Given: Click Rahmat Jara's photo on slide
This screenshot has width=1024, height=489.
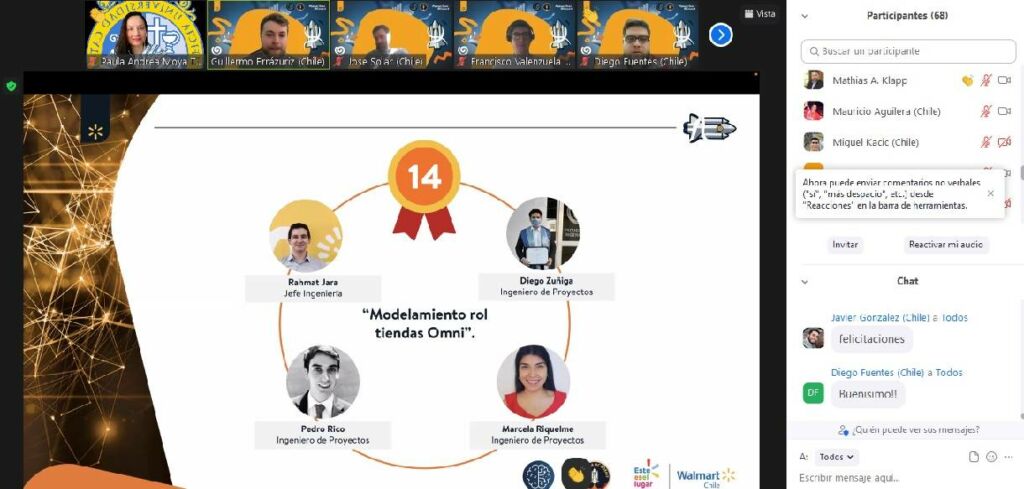Looking at the screenshot, I should pyautogui.click(x=306, y=236).
